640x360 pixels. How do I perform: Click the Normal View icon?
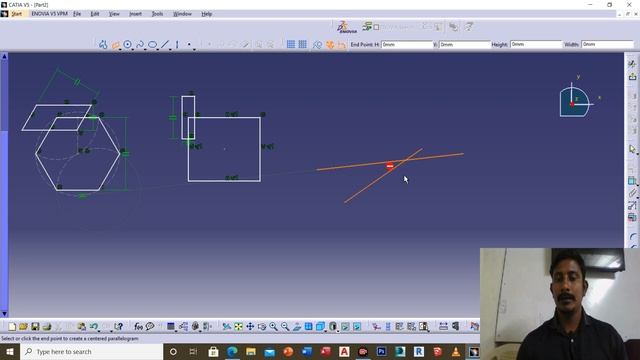coord(297,327)
